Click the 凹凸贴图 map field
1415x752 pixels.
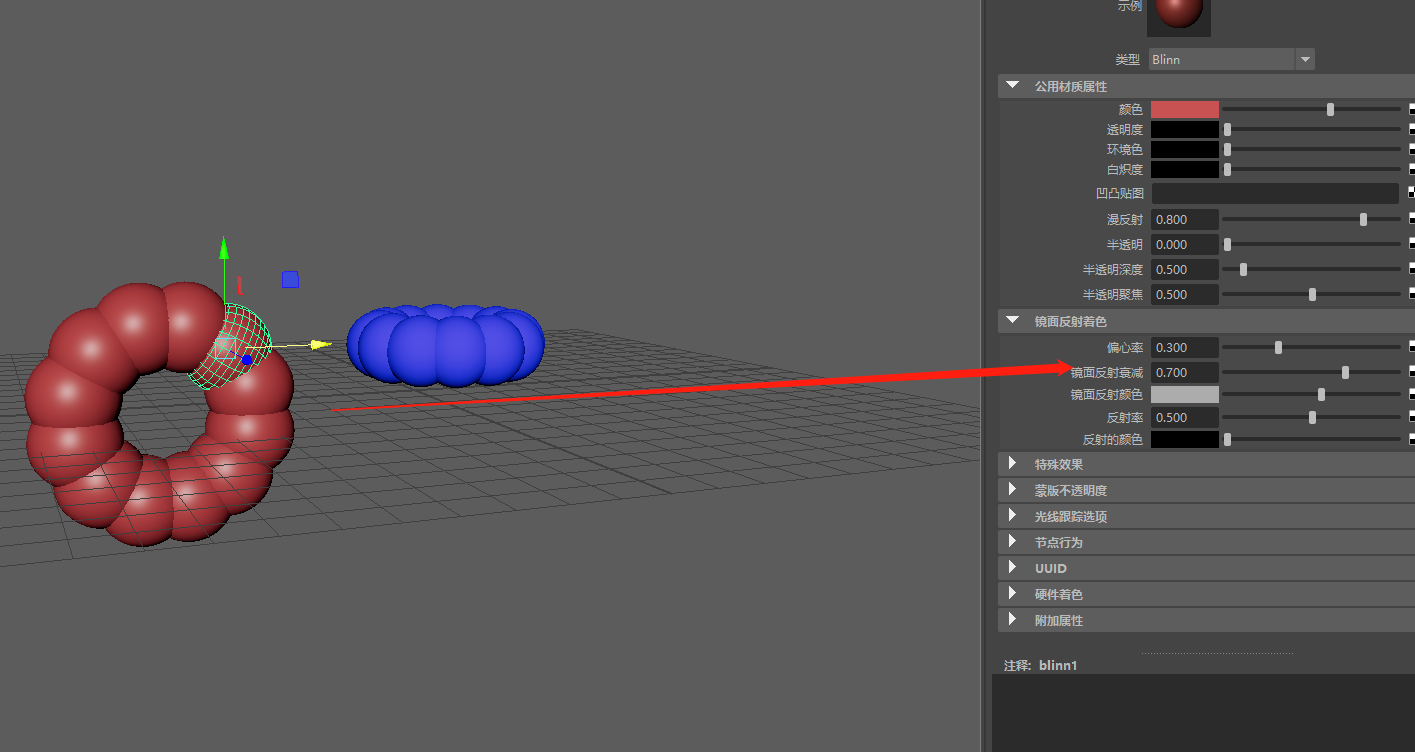1275,193
